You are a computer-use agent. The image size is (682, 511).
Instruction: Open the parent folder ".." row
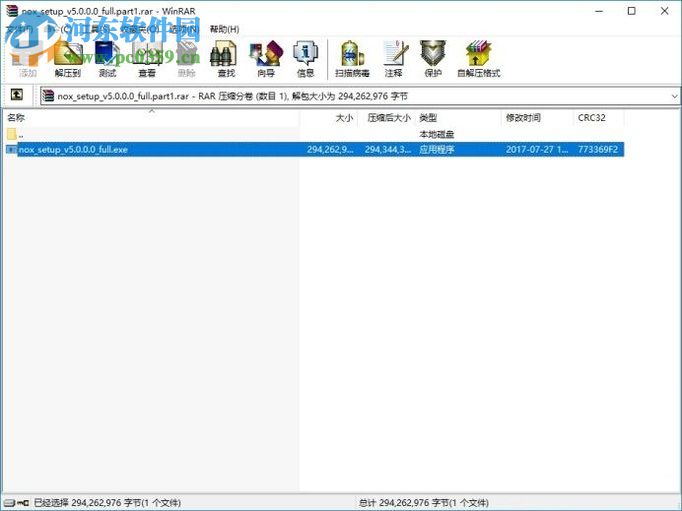(x=315, y=134)
